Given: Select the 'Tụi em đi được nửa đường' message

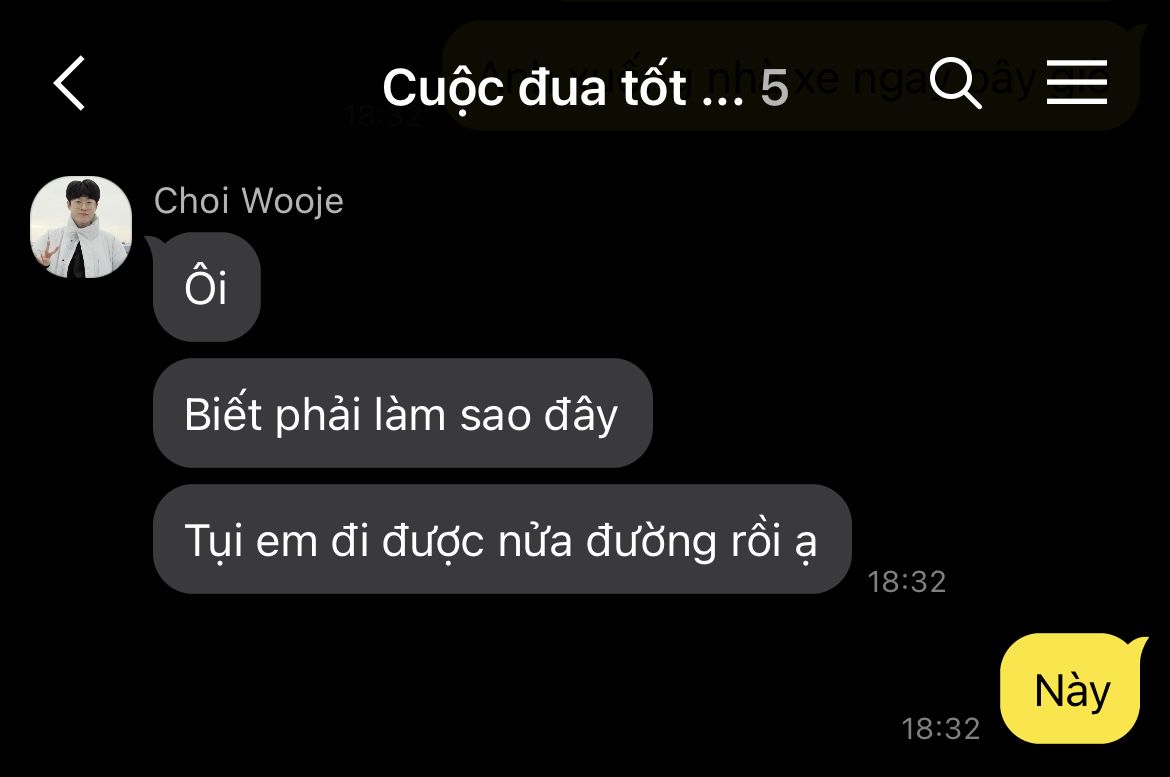Looking at the screenshot, I should (x=501, y=540).
